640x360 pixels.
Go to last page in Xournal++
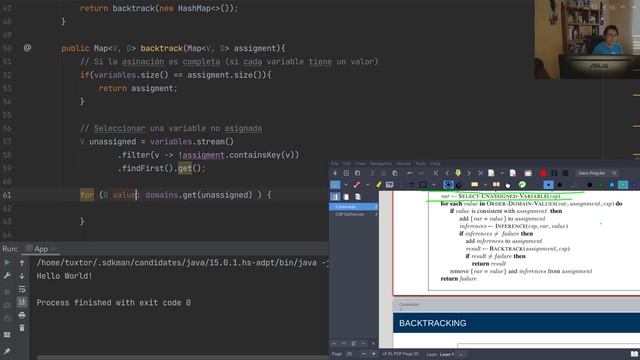pyautogui.click(x=480, y=173)
